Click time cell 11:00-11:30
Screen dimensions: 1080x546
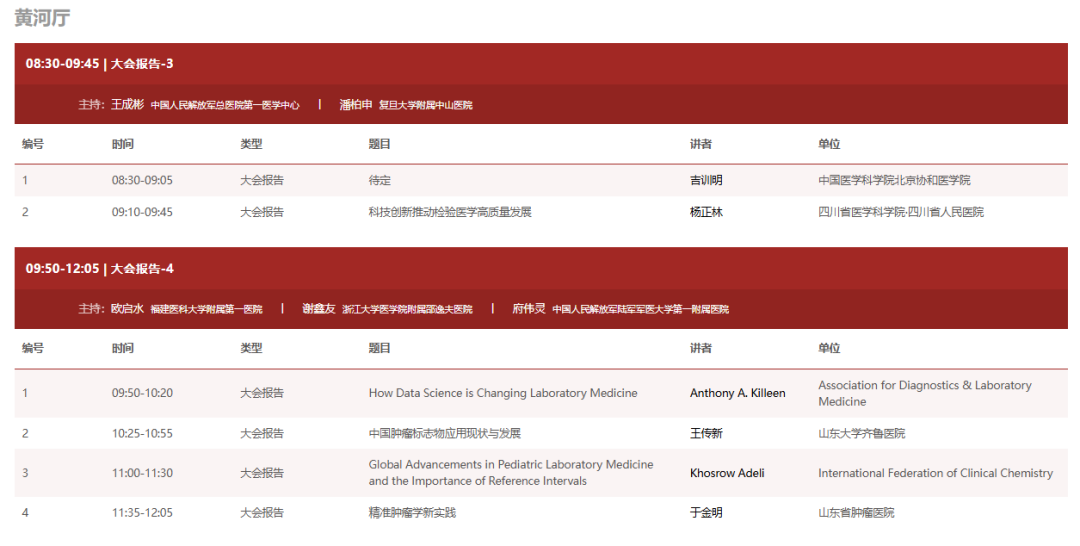[x=143, y=473]
